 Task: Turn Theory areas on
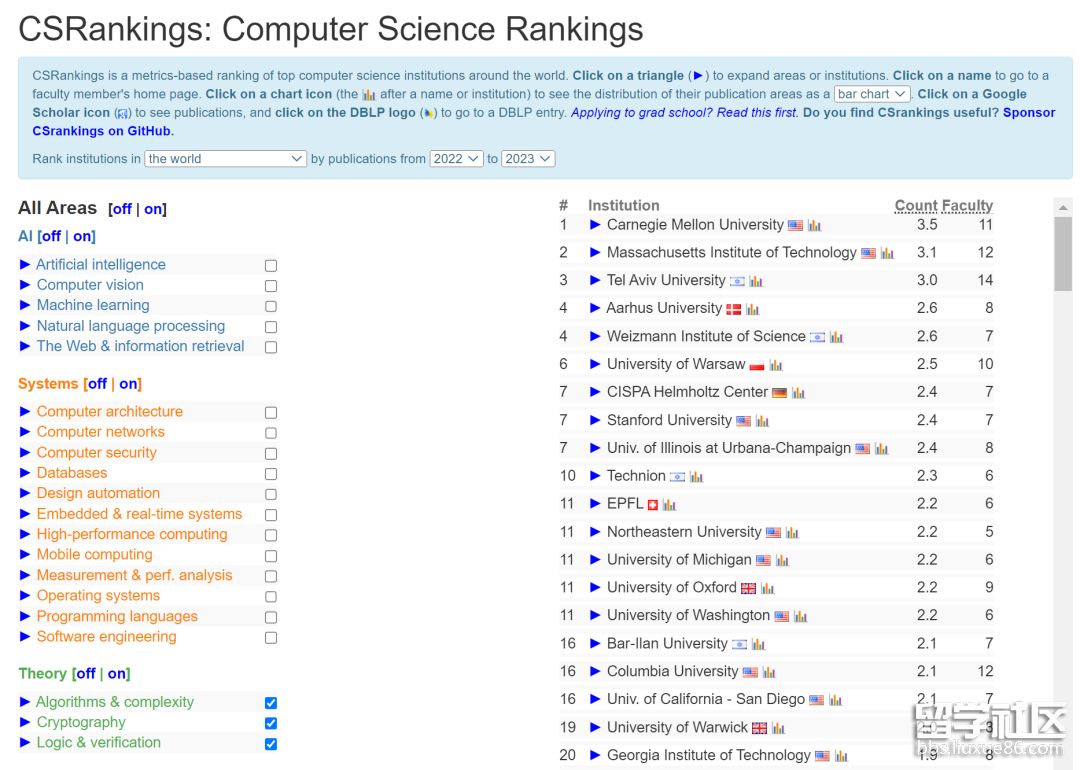click(117, 674)
